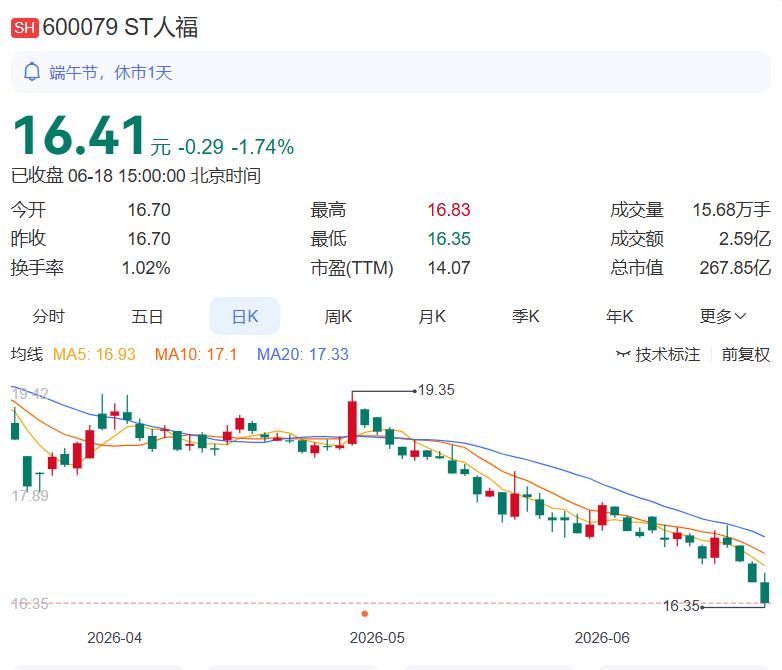Click the 2026-06 date axis label
The width and height of the screenshot is (782, 670).
coord(602,638)
